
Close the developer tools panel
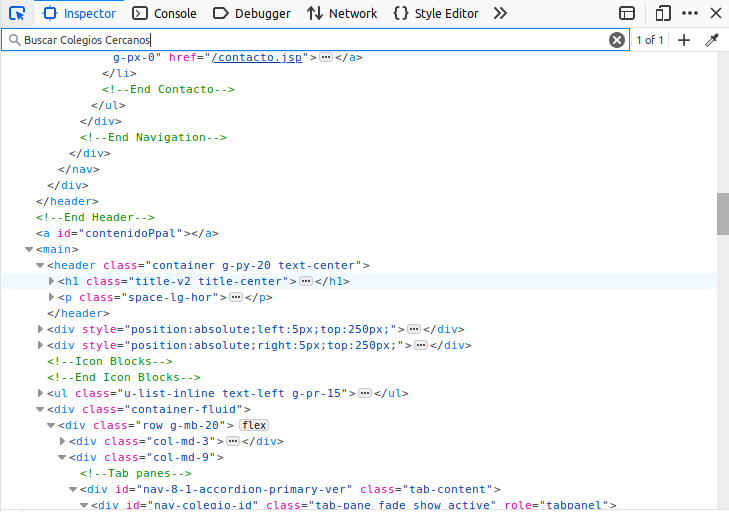715,13
